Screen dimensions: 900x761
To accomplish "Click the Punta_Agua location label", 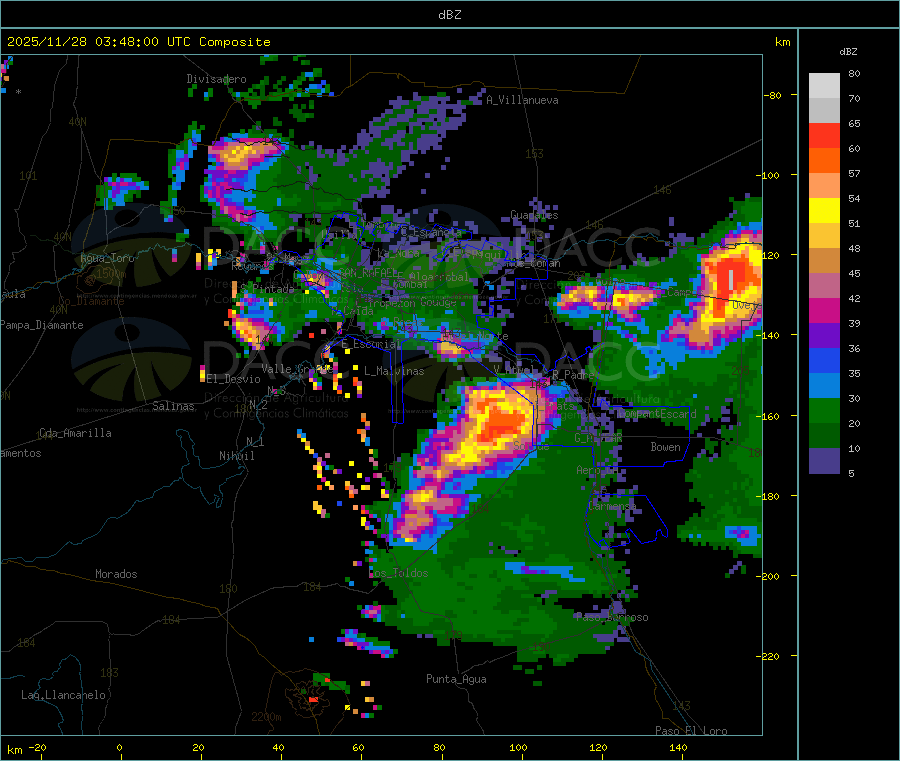I will (456, 679).
